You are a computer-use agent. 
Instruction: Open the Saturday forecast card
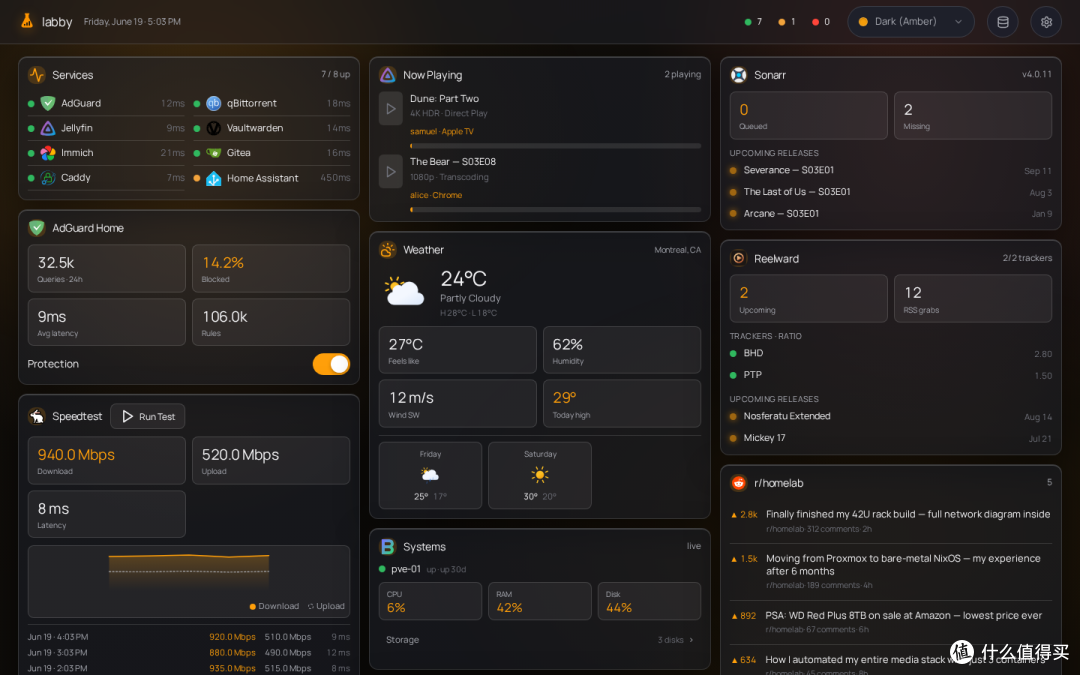(x=539, y=475)
